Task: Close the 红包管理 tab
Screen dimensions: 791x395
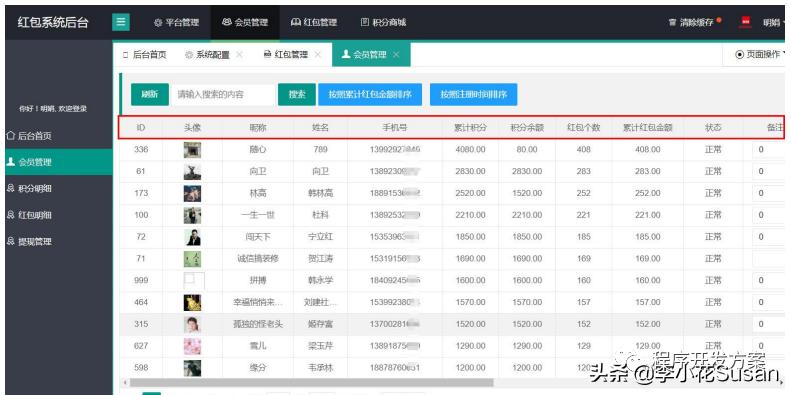Action: [x=317, y=55]
